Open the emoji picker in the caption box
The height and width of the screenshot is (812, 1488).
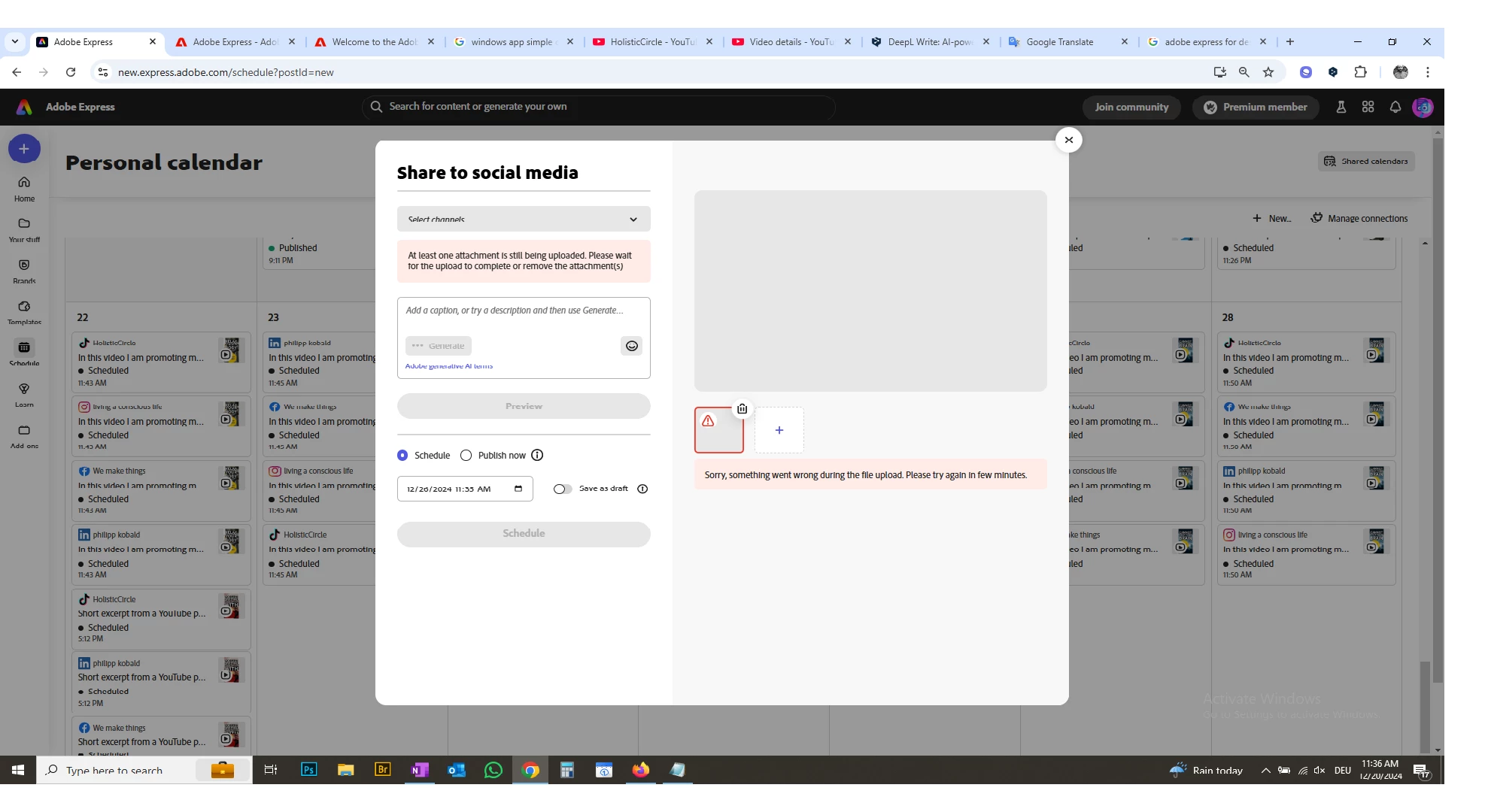click(x=631, y=346)
